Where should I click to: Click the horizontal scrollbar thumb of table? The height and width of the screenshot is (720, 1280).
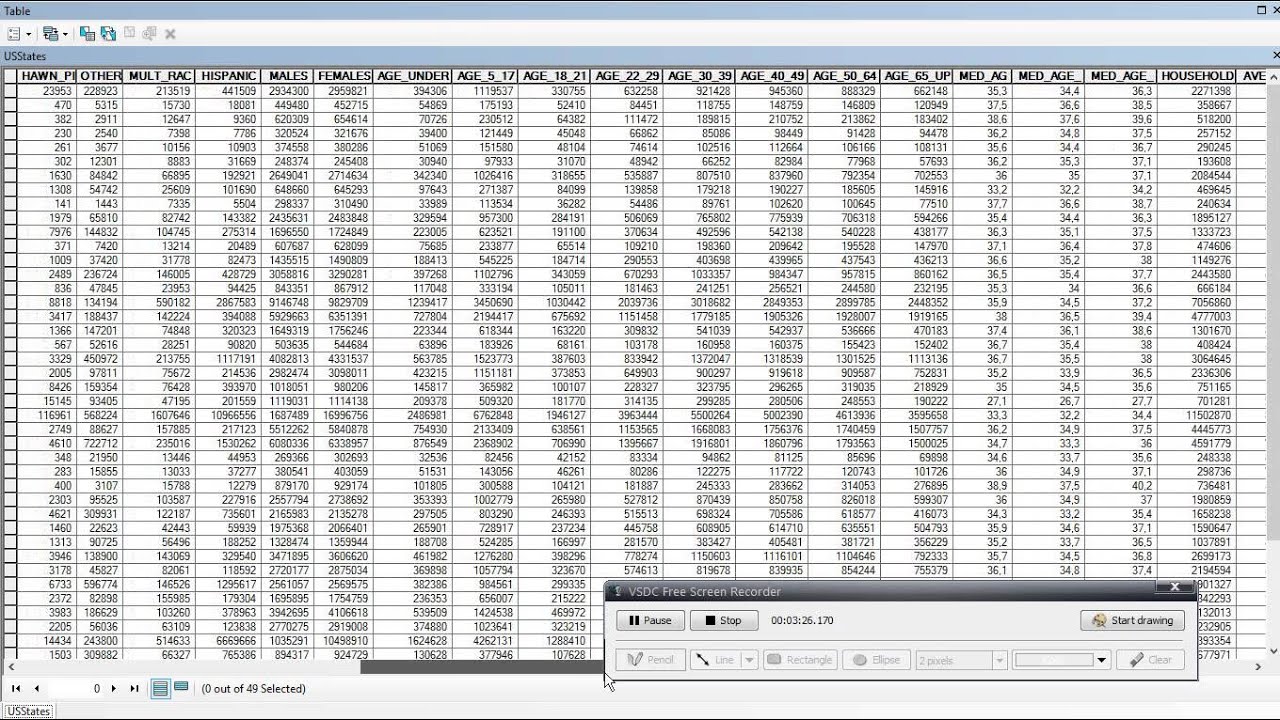(x=480, y=667)
